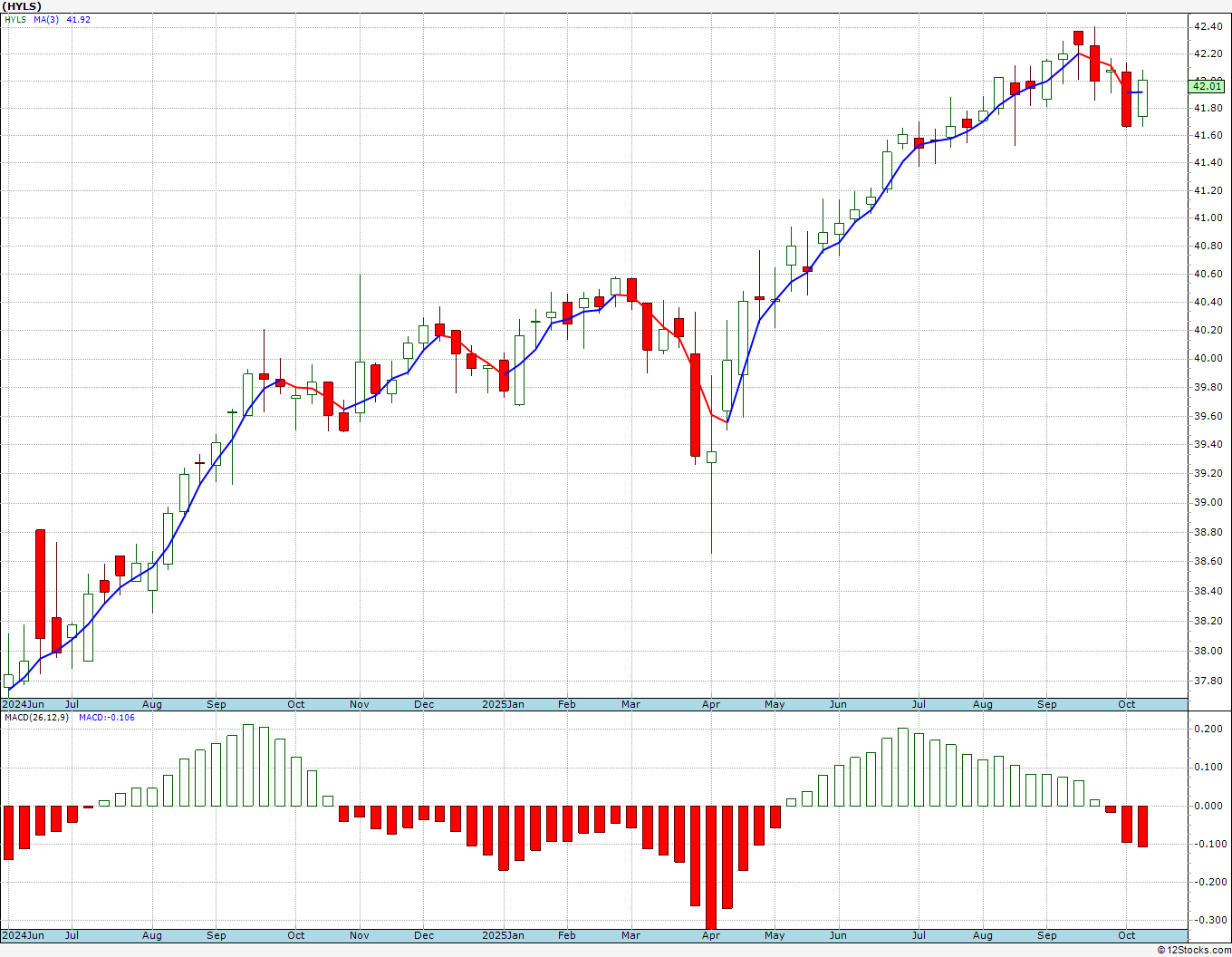Click the green 42.01 current price tag
Screen dimensions: 1232x957
click(1207, 86)
